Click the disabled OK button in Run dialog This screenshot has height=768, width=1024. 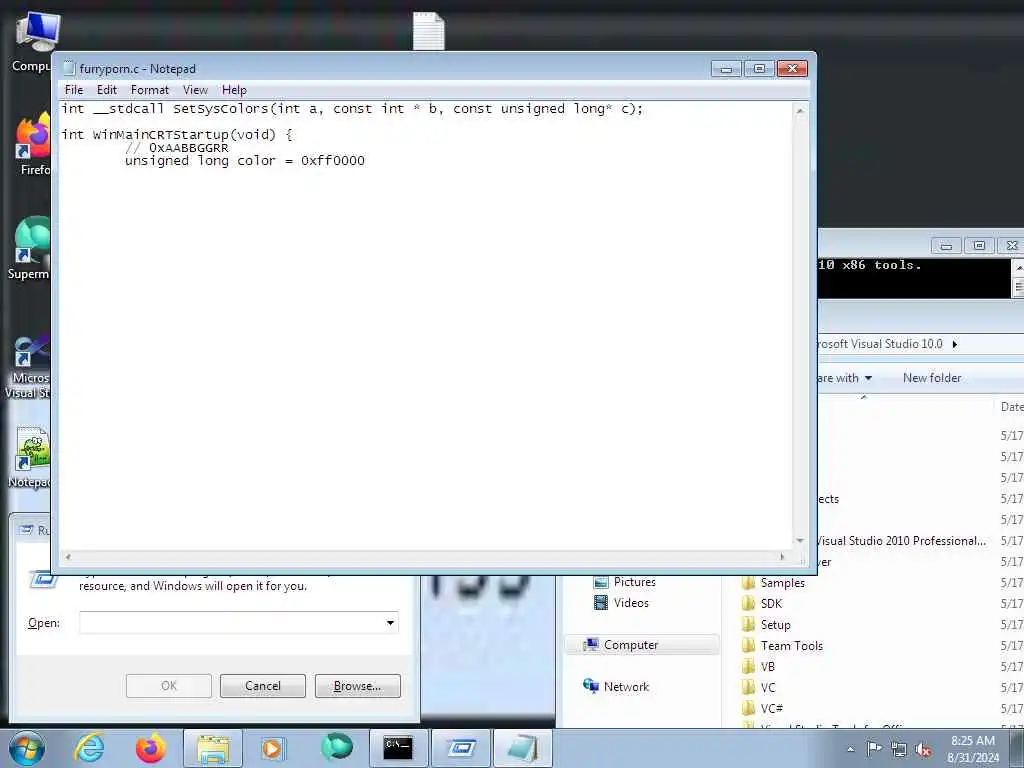pyautogui.click(x=168, y=686)
